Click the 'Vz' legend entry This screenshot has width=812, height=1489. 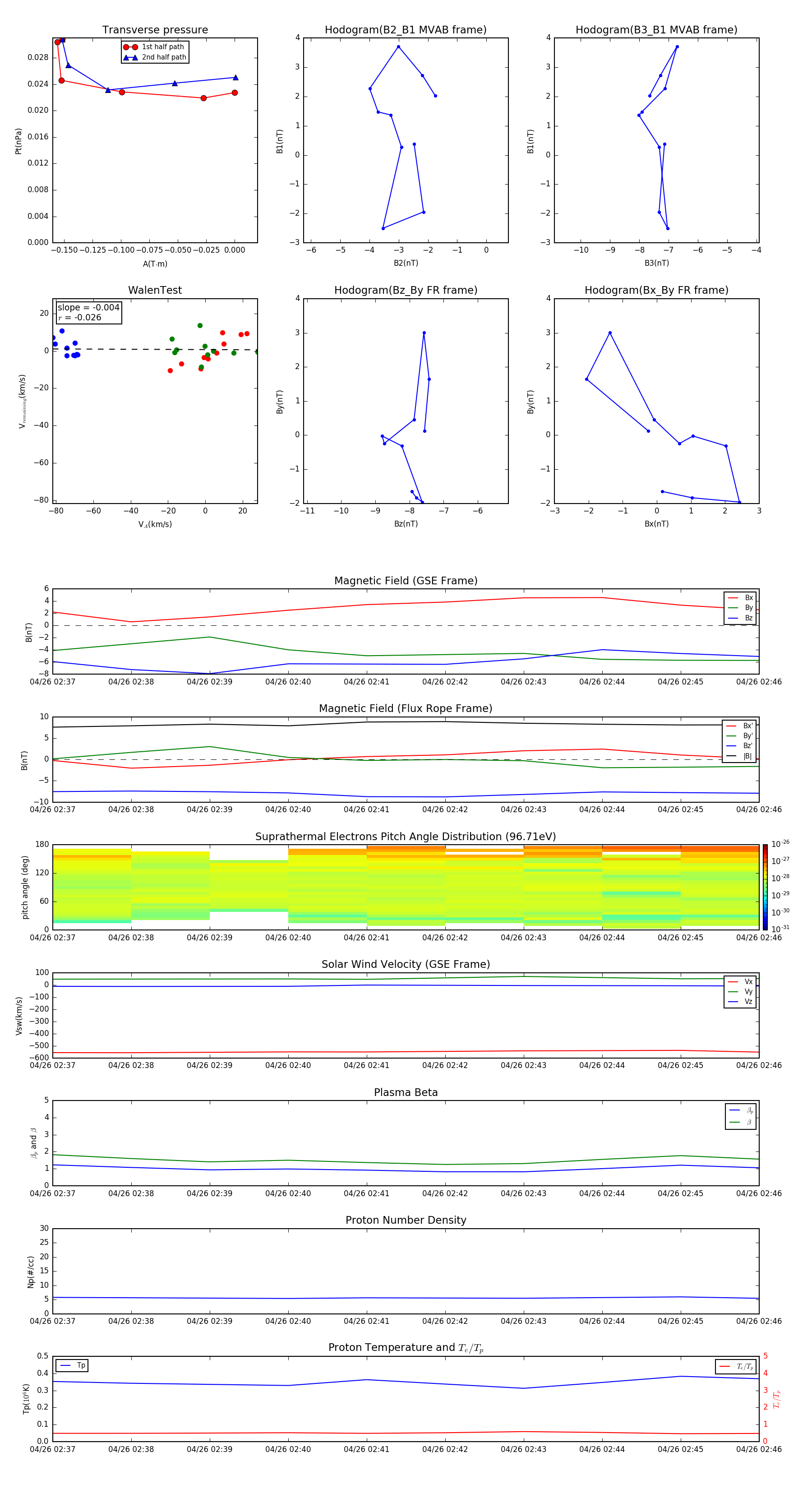tap(741, 1002)
